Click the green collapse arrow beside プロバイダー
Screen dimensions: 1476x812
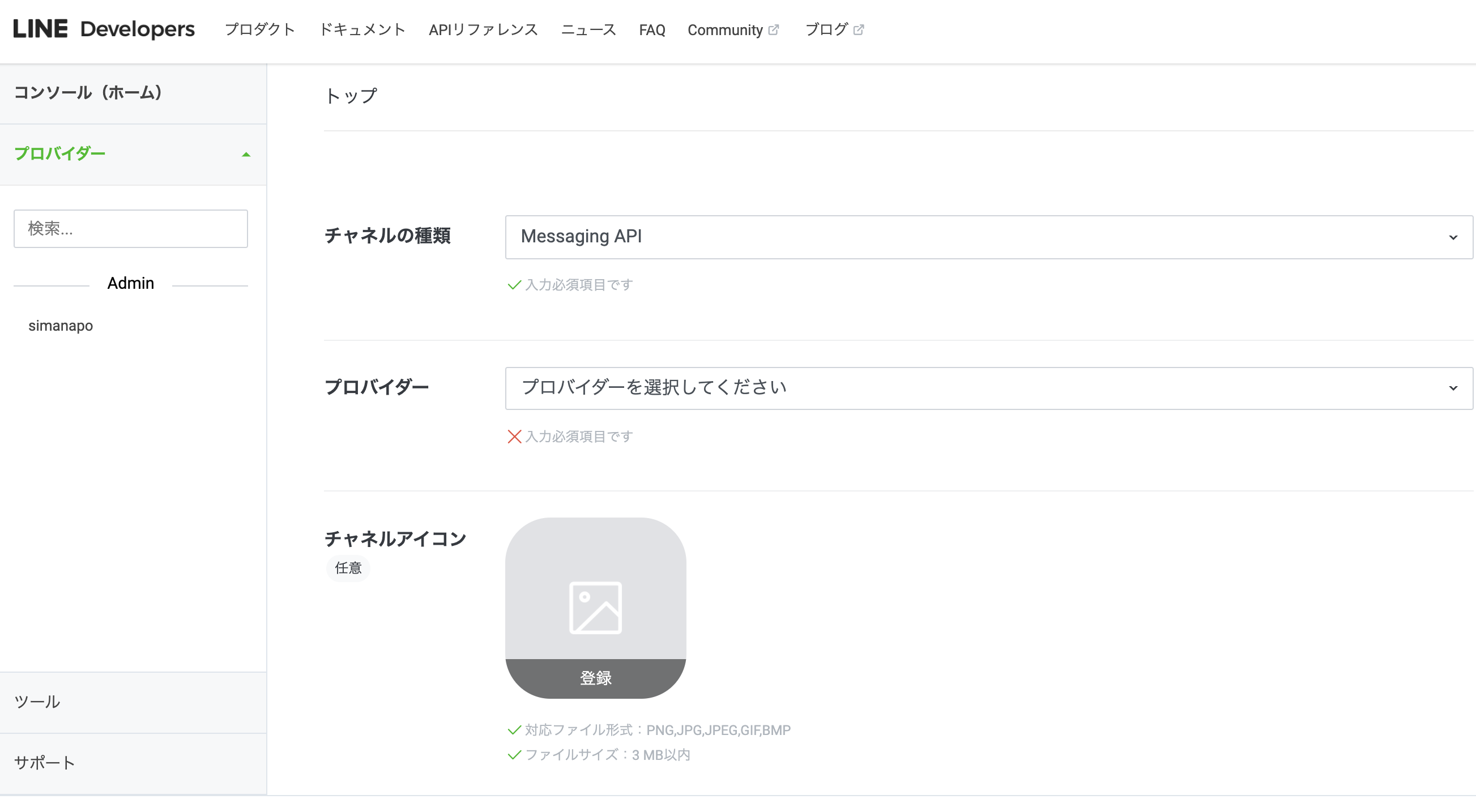(x=246, y=155)
